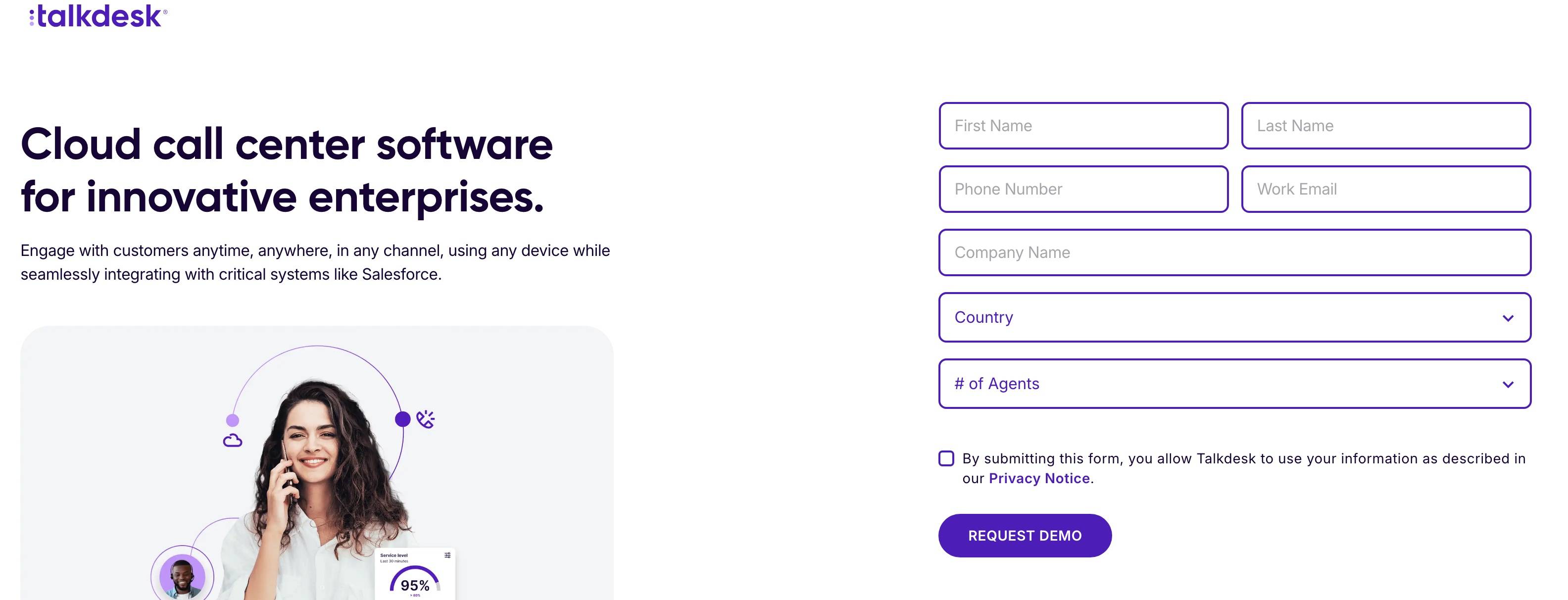Viewport: 1568px width, 600px height.
Task: Click the Last Name field
Action: click(x=1386, y=126)
